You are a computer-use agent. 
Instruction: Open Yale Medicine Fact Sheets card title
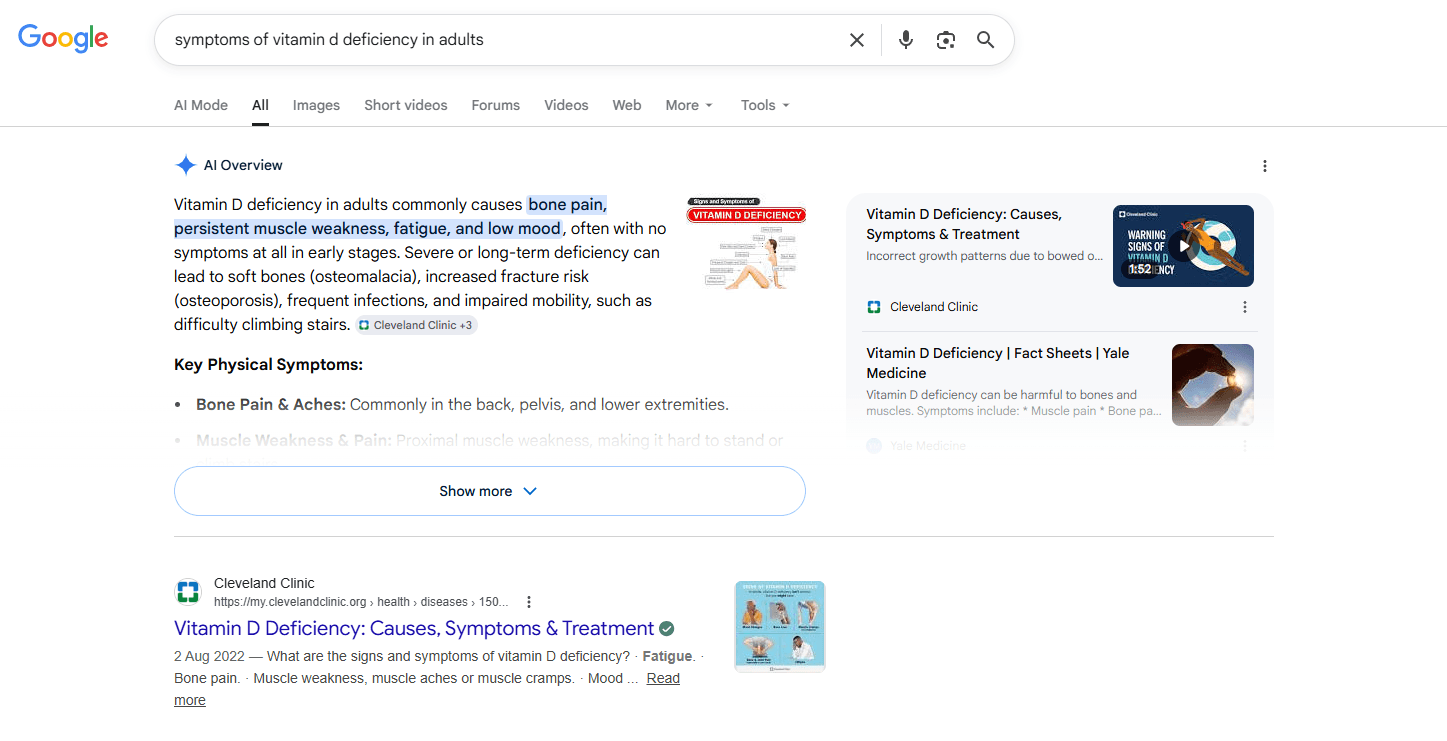click(998, 363)
